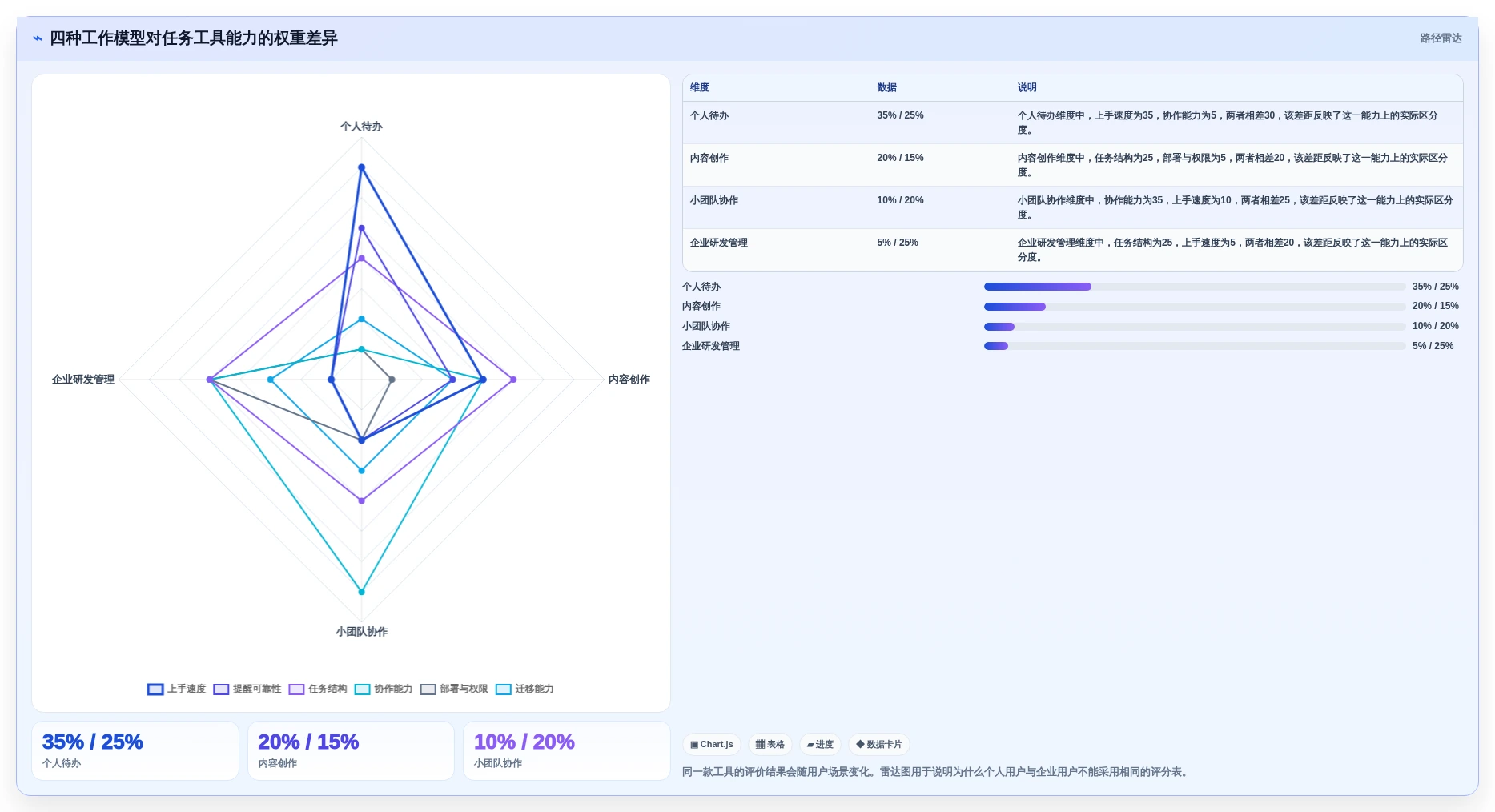Screen dimensions: 1495x812
Task: Click the 路径雷达 label in header
Action: click(1441, 38)
